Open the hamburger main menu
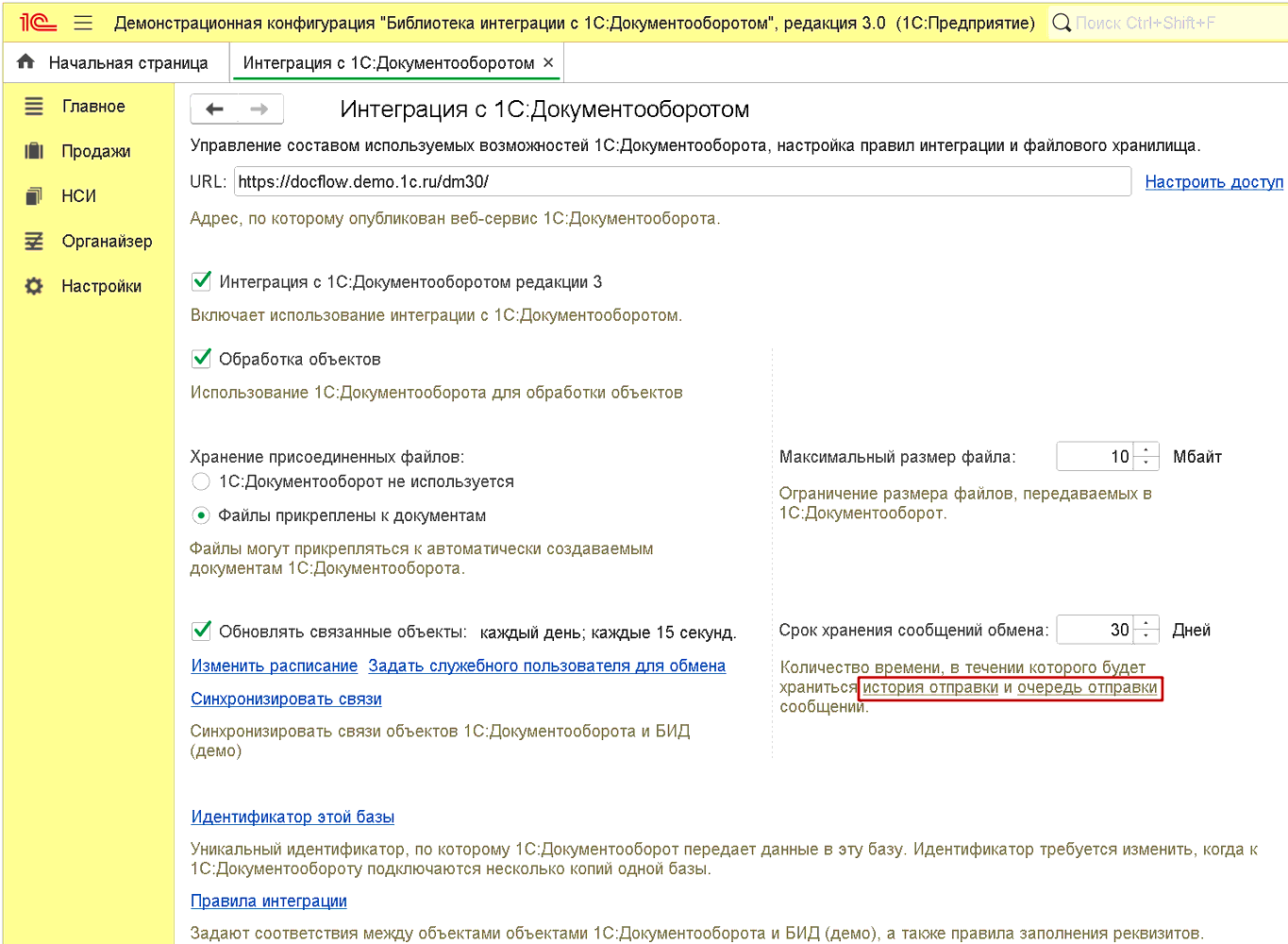This screenshot has width=1288, height=944. point(83,23)
